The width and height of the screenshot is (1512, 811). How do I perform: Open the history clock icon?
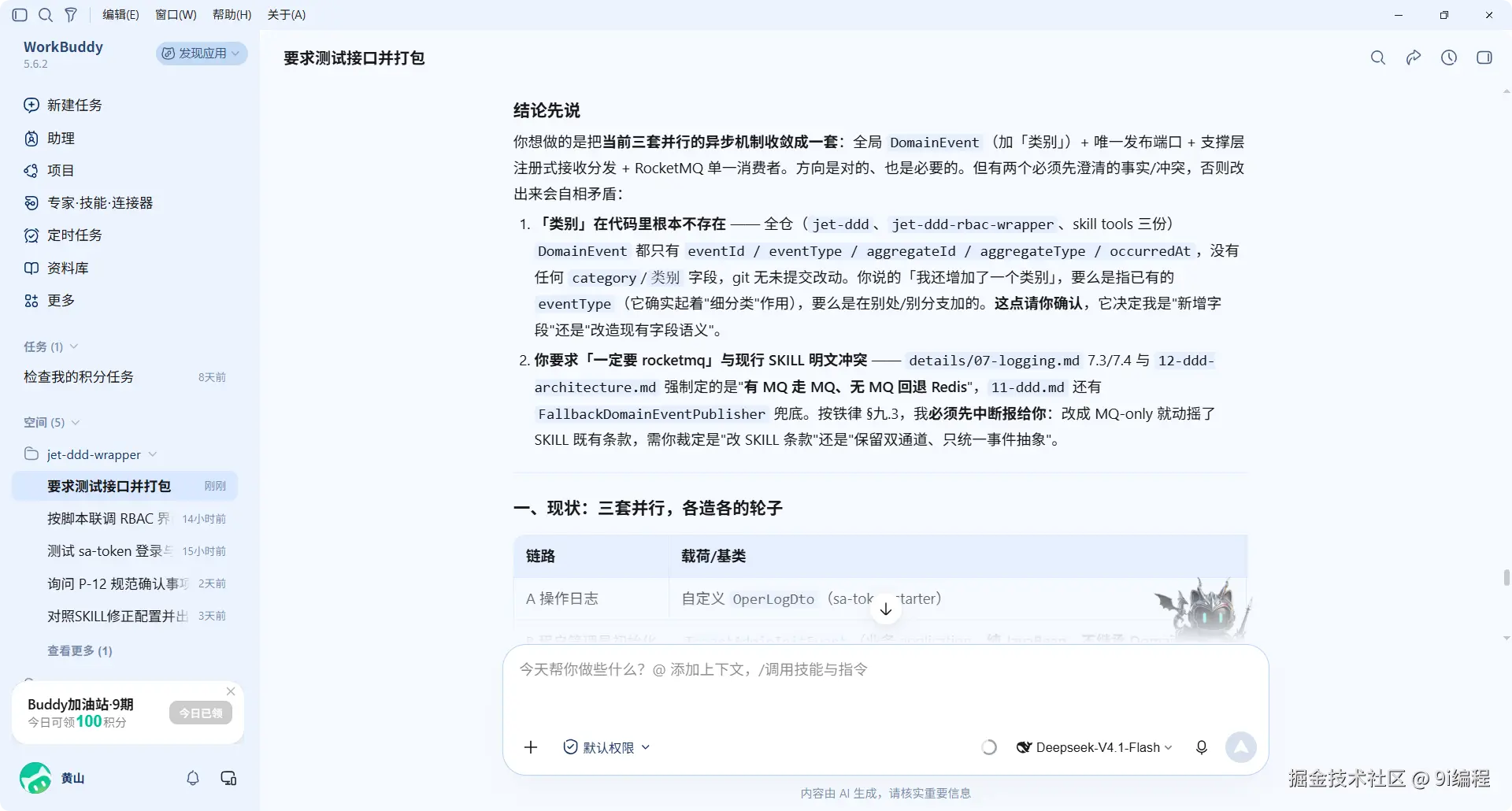(x=1449, y=57)
